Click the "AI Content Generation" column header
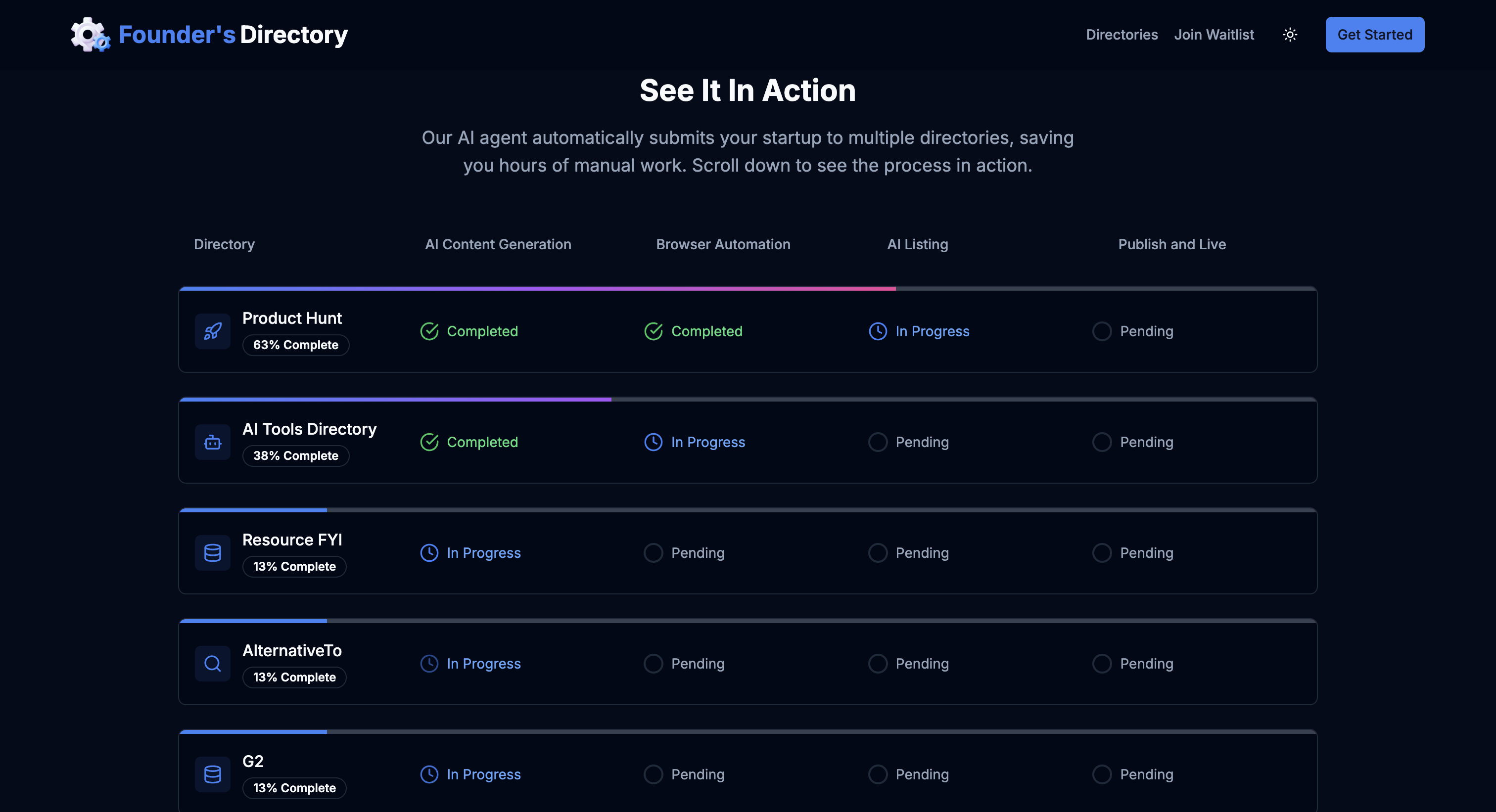The height and width of the screenshot is (812, 1496). tap(498, 244)
